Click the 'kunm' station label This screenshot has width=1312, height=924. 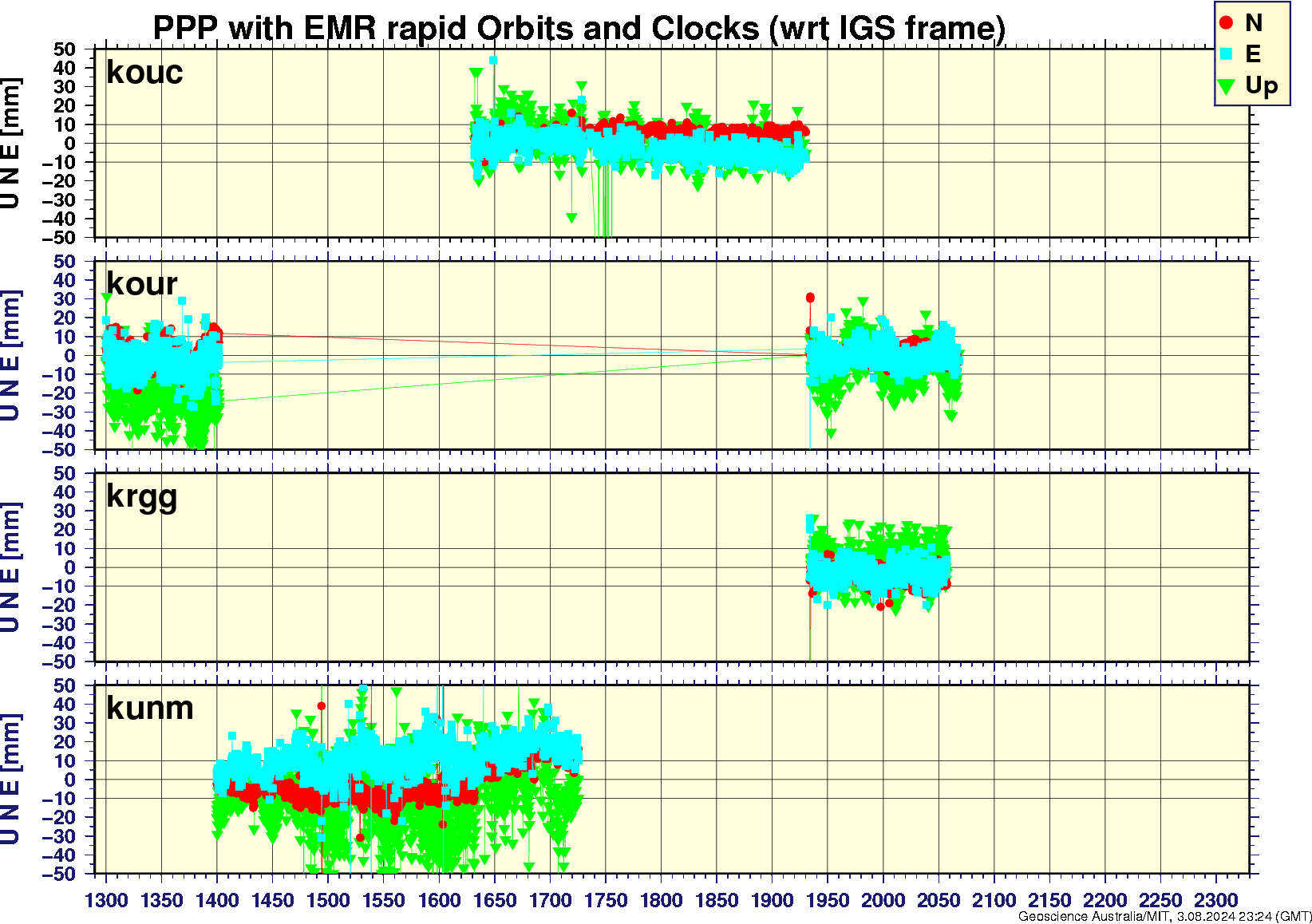(150, 709)
